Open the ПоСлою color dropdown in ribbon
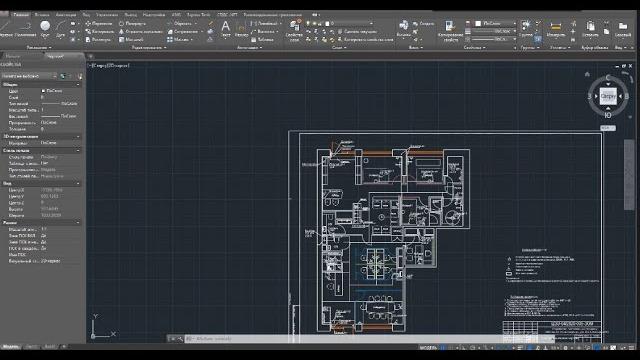Screen dimensions: 640x360 (495, 24)
